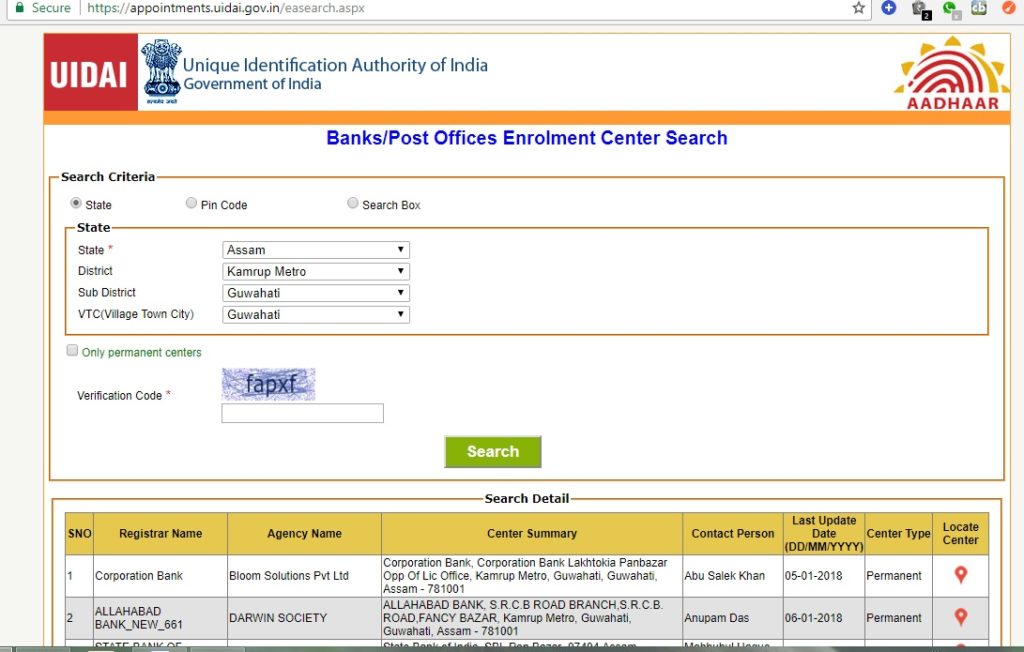The image size is (1024, 652).
Task: Click the Aadhaar logo in the header
Action: [x=951, y=72]
